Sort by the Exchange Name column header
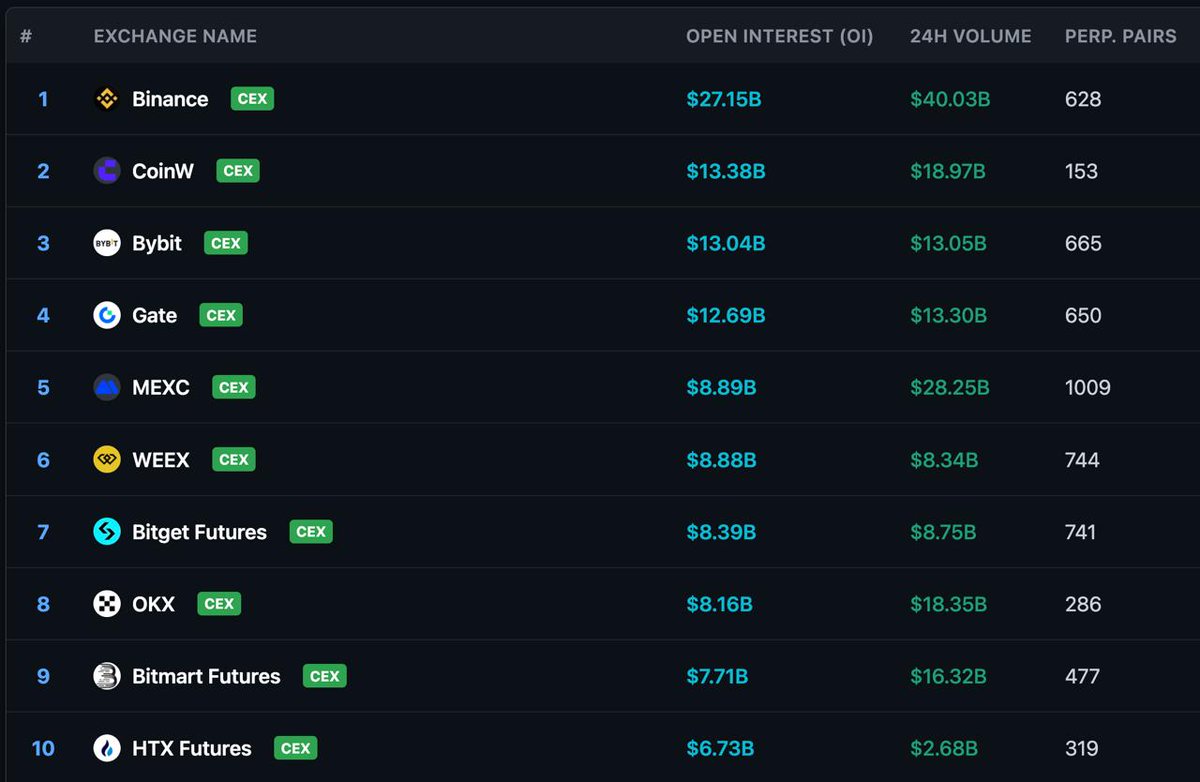The height and width of the screenshot is (782, 1200). [x=175, y=36]
